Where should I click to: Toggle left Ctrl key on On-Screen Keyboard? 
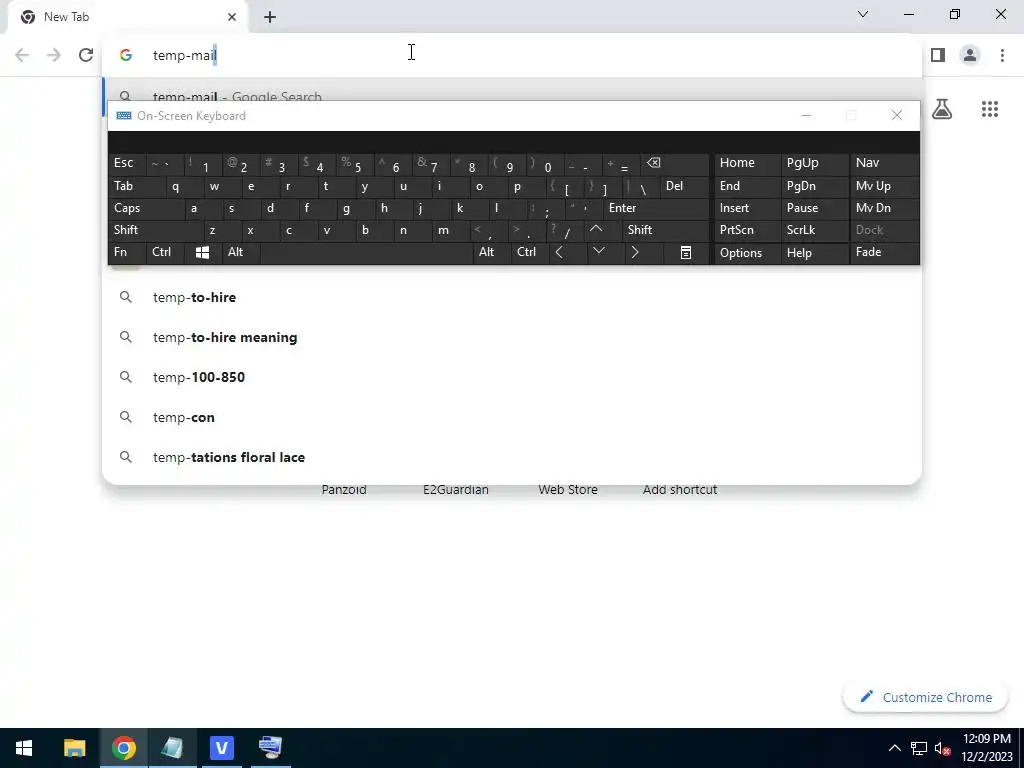click(x=166, y=252)
